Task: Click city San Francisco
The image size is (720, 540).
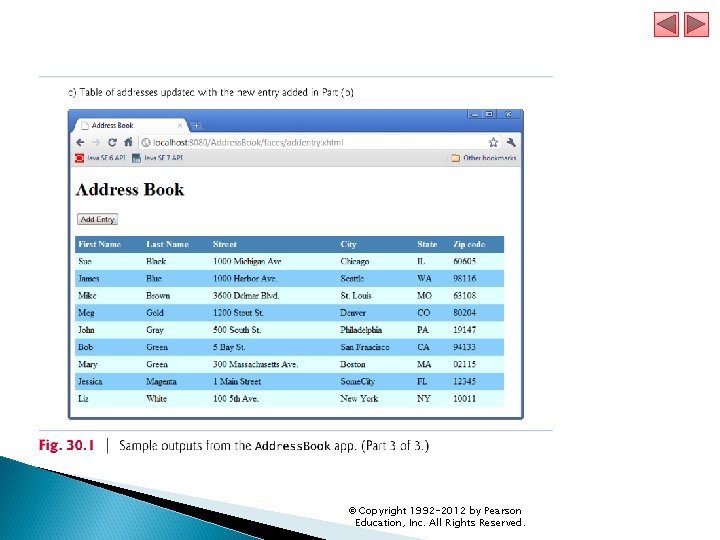Action: [365, 347]
